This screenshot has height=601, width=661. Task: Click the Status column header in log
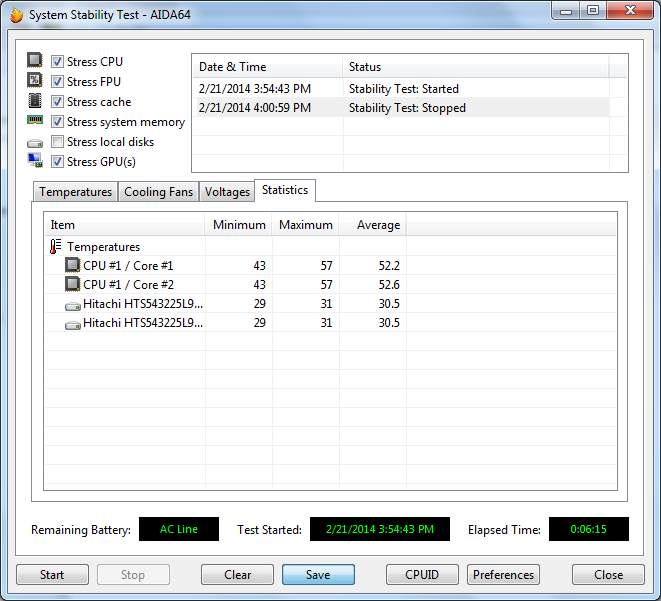coord(476,67)
